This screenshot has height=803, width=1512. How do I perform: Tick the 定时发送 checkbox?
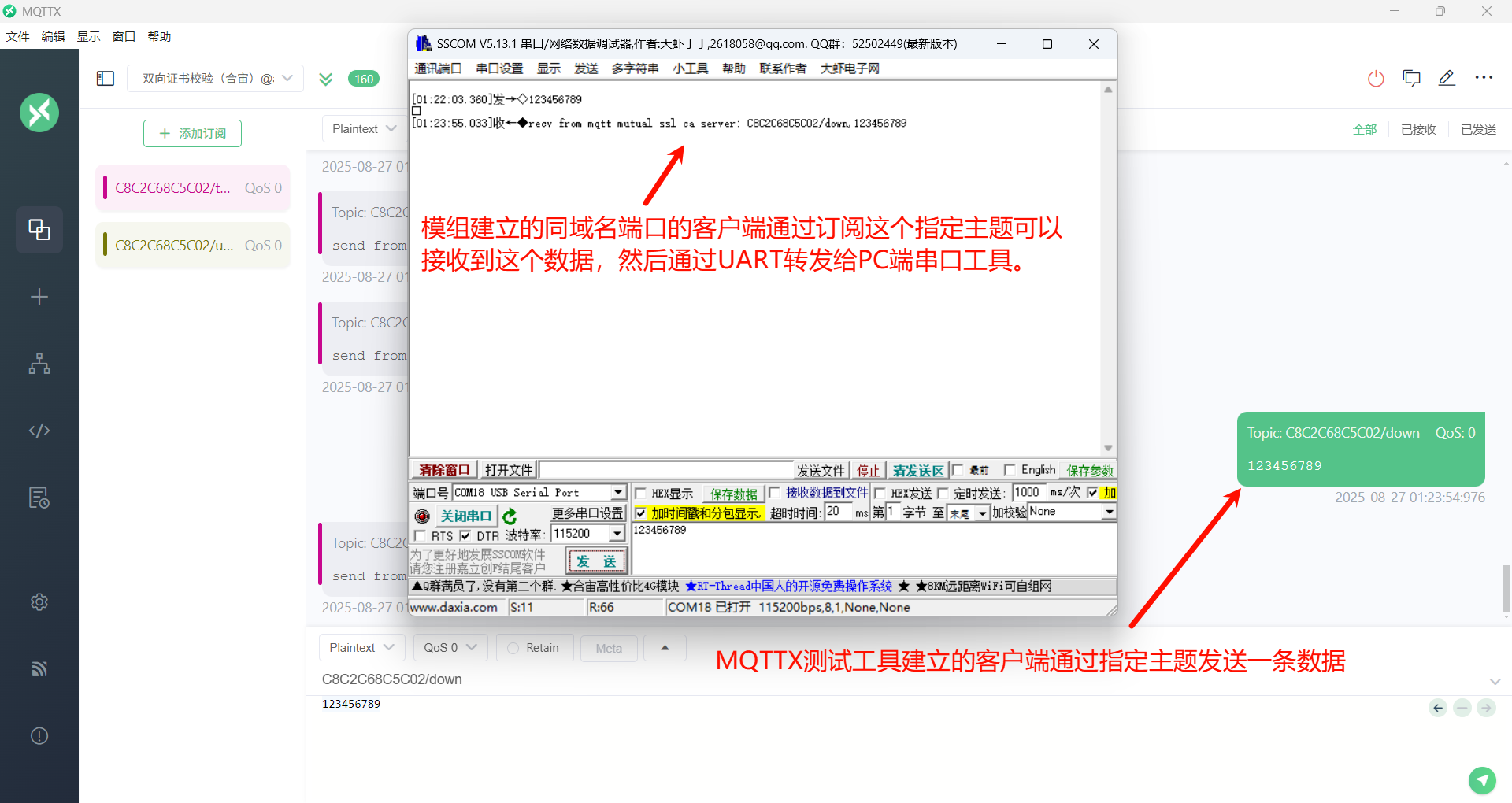(943, 494)
